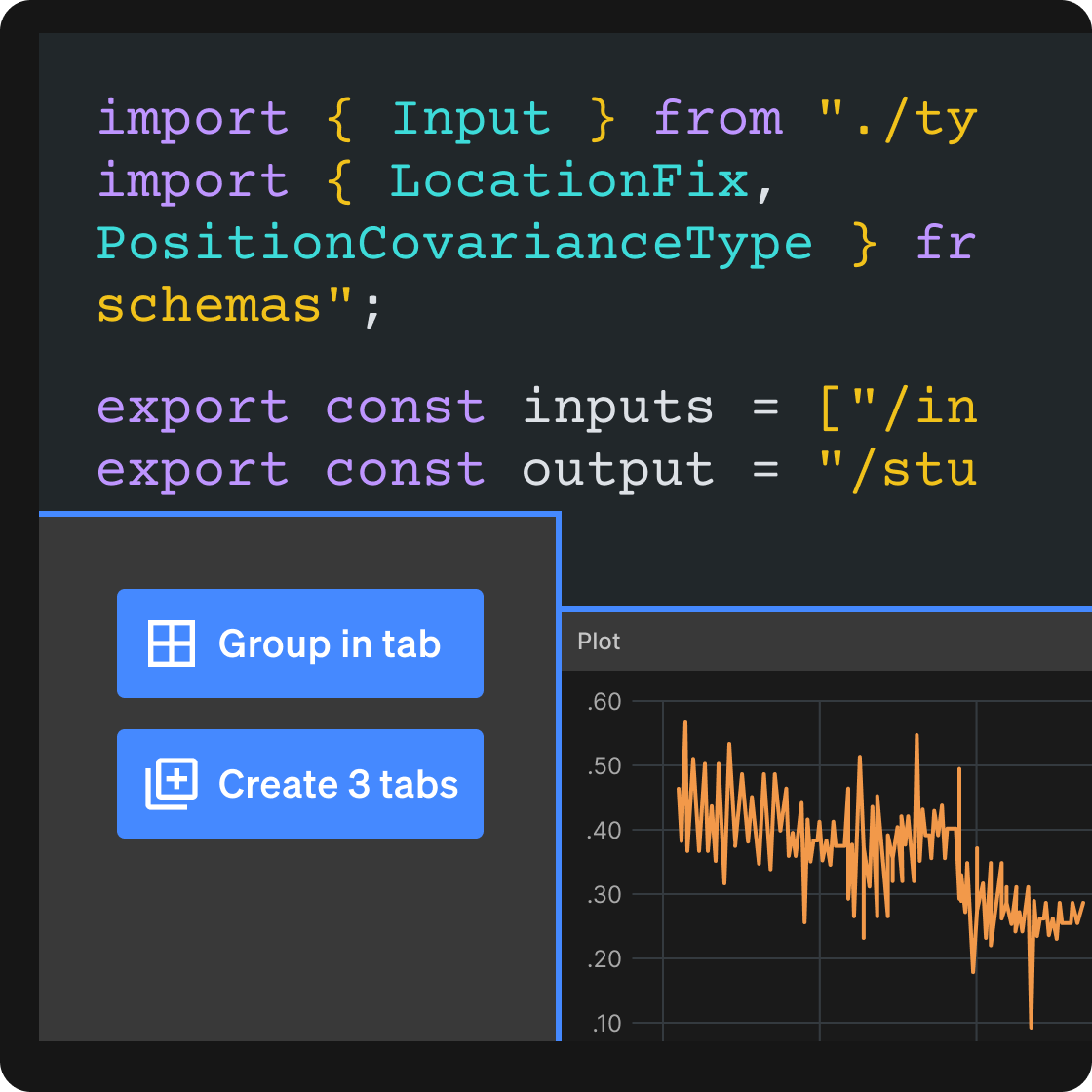Click the Plot panel header bar
This screenshot has width=1092, height=1092.
(829, 642)
